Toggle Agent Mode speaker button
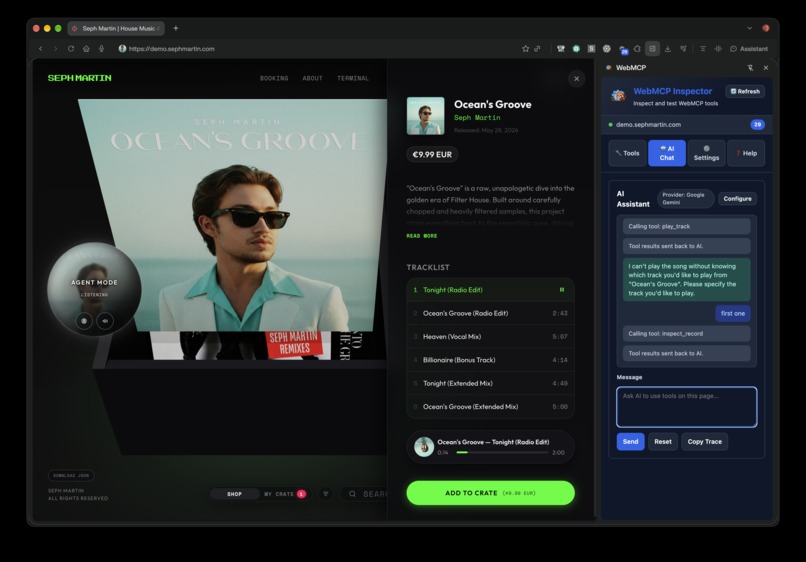The image size is (806, 562). coord(105,321)
